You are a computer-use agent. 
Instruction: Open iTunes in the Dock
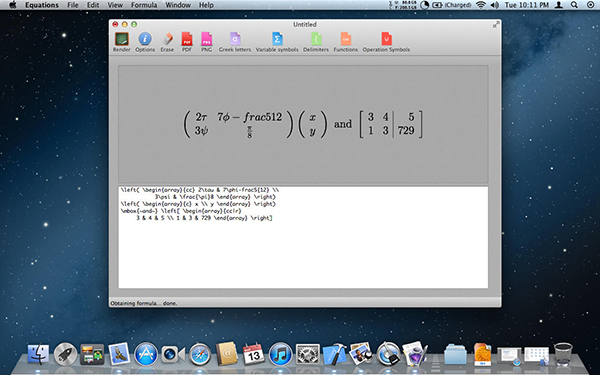point(280,354)
